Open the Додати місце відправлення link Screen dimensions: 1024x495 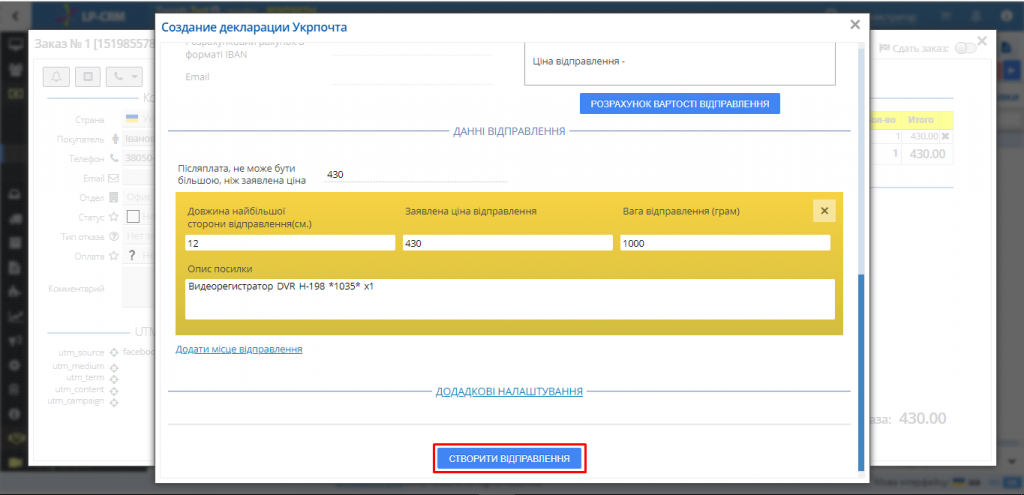point(239,349)
